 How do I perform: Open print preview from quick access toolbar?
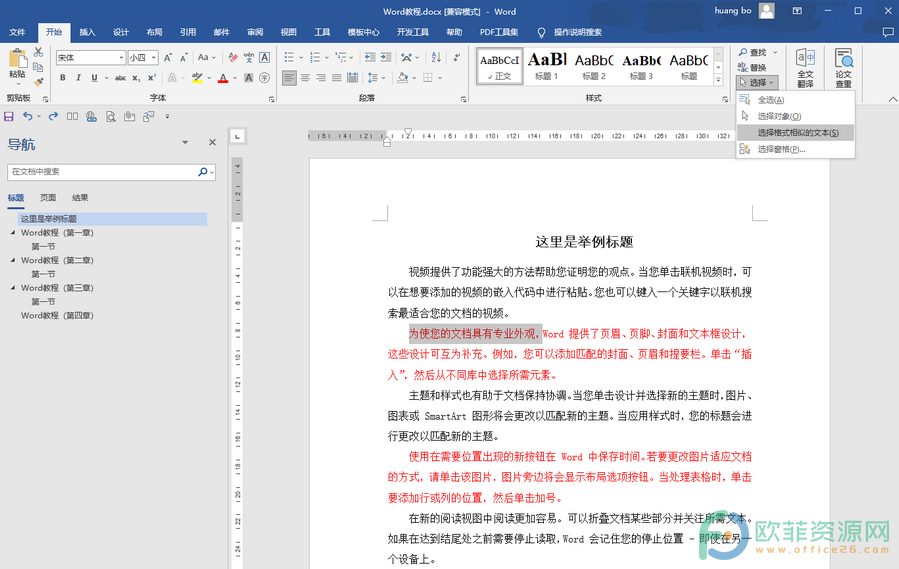(x=111, y=117)
